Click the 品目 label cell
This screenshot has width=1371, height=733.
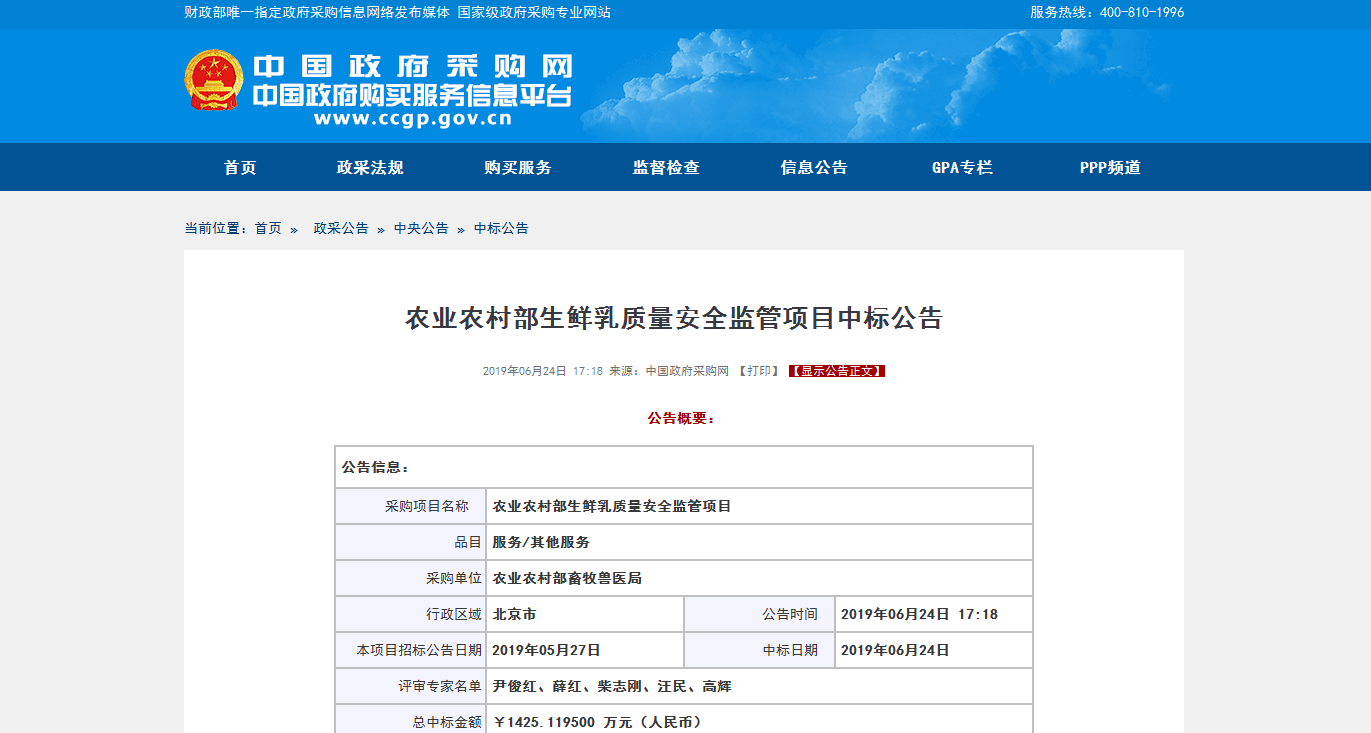coord(411,542)
